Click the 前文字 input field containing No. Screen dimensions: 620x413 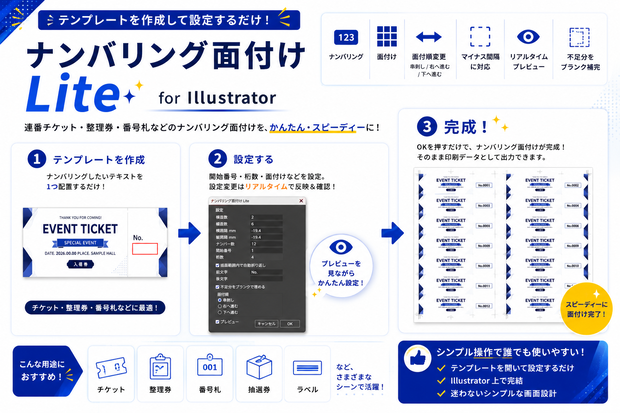tap(266, 272)
